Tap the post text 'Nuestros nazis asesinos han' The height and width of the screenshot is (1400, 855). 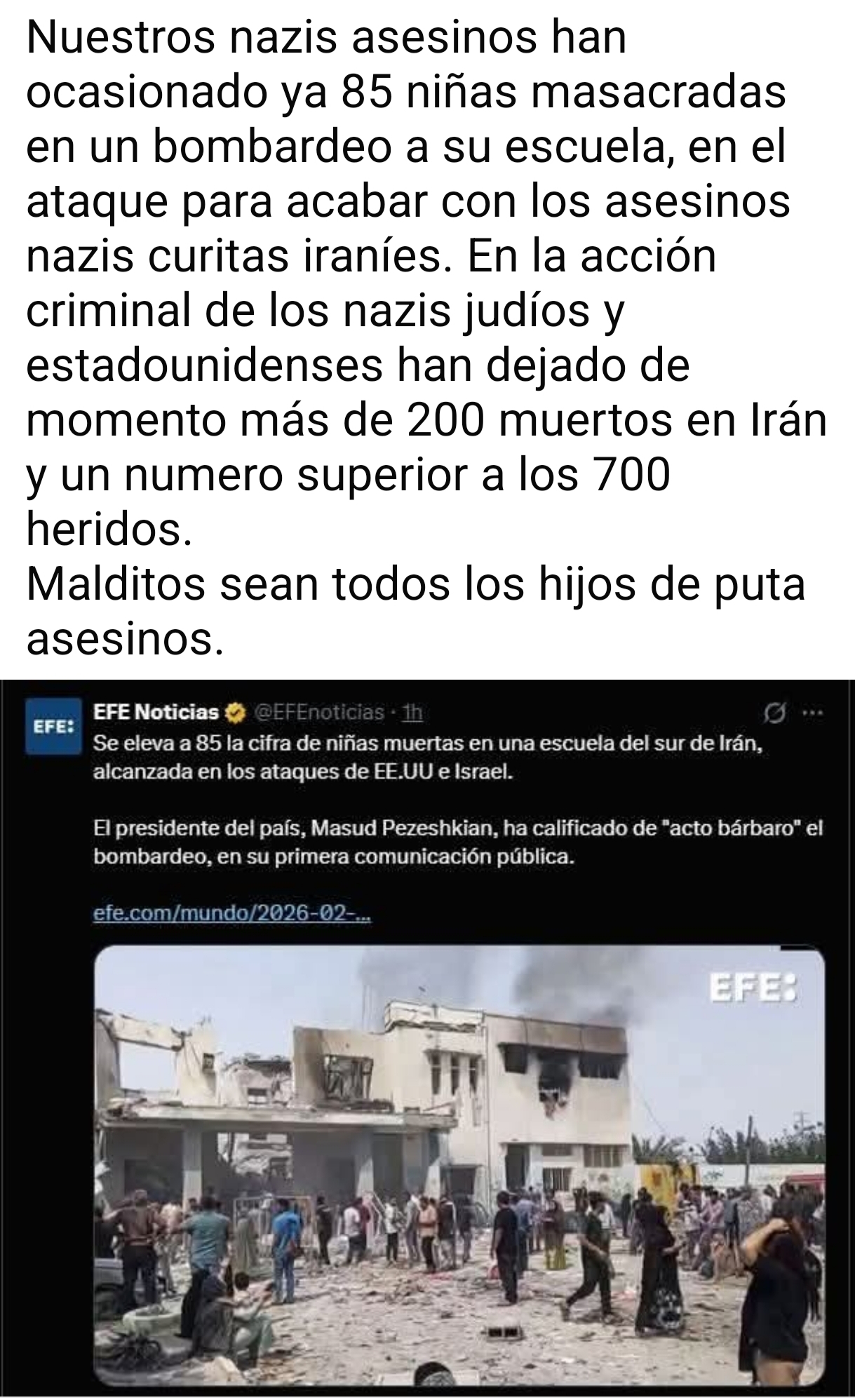[x=326, y=38]
